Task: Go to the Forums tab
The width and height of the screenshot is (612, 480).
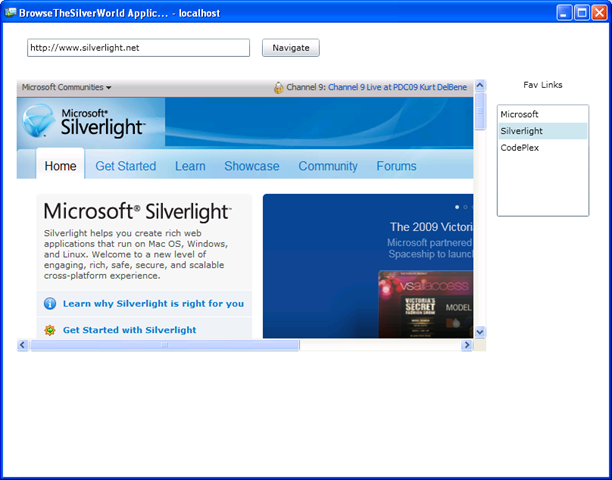Action: [397, 166]
